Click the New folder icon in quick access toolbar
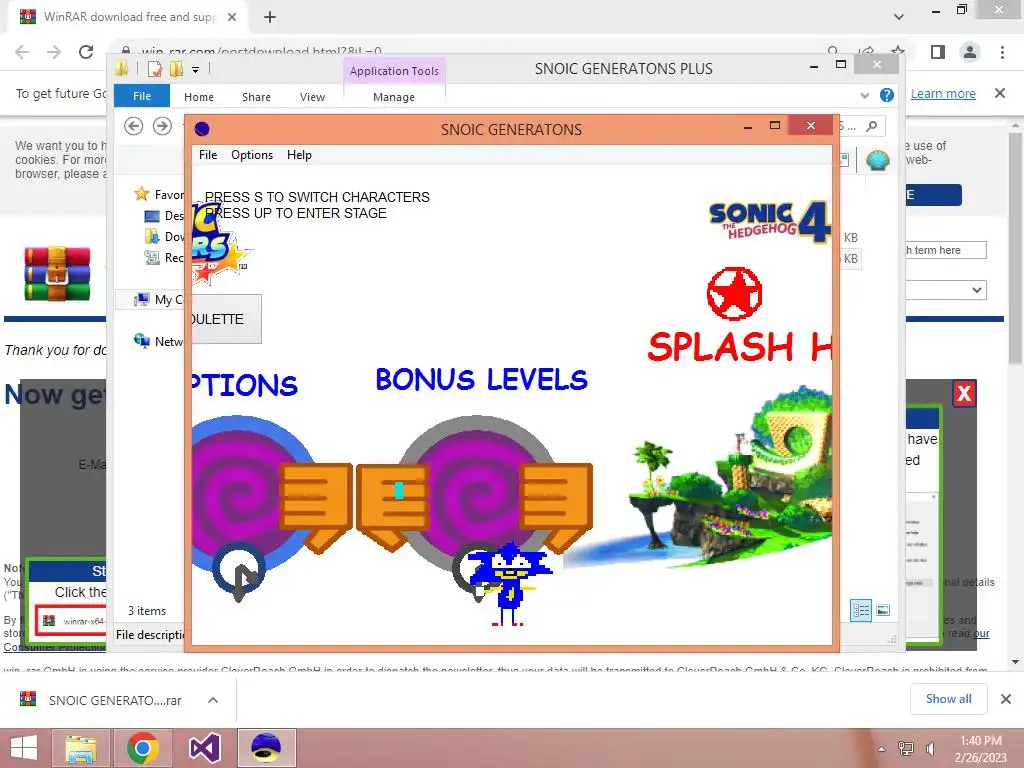 click(176, 69)
